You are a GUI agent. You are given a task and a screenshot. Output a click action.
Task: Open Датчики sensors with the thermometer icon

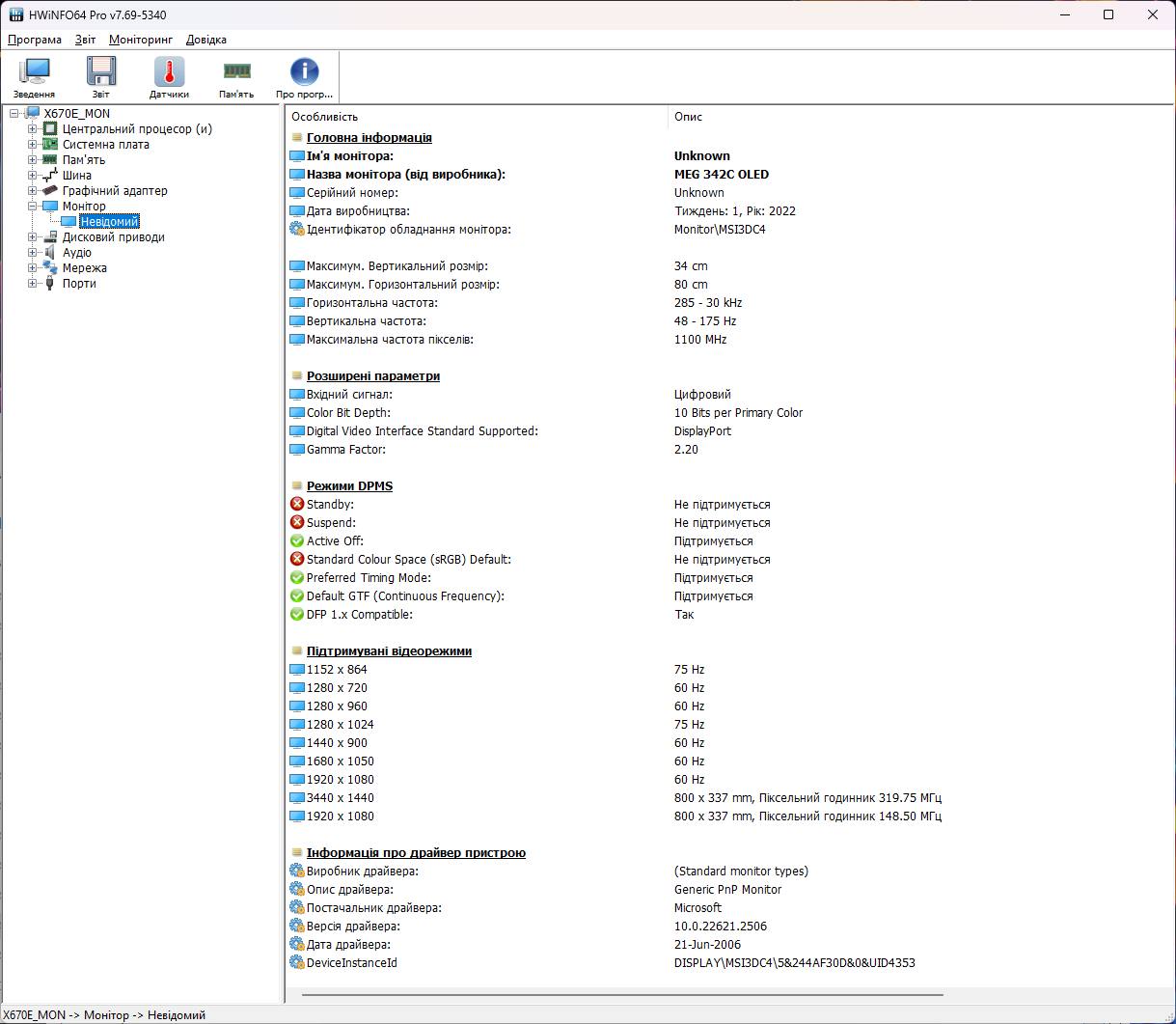tap(168, 72)
